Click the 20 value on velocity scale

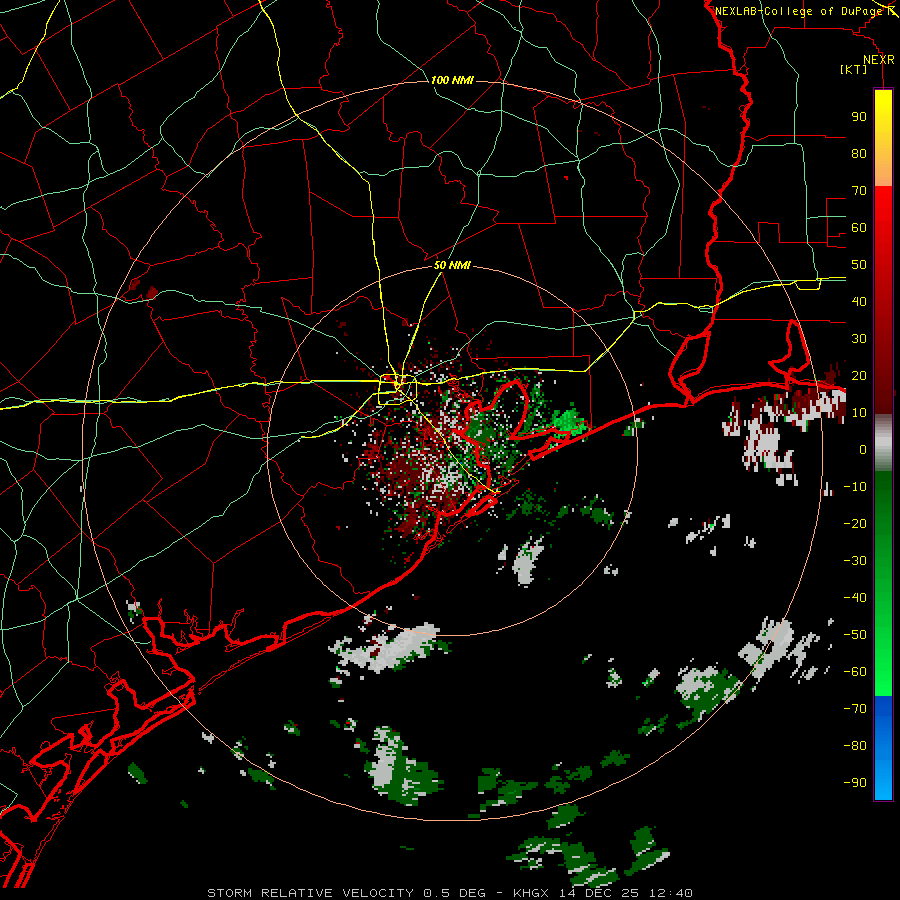point(859,376)
